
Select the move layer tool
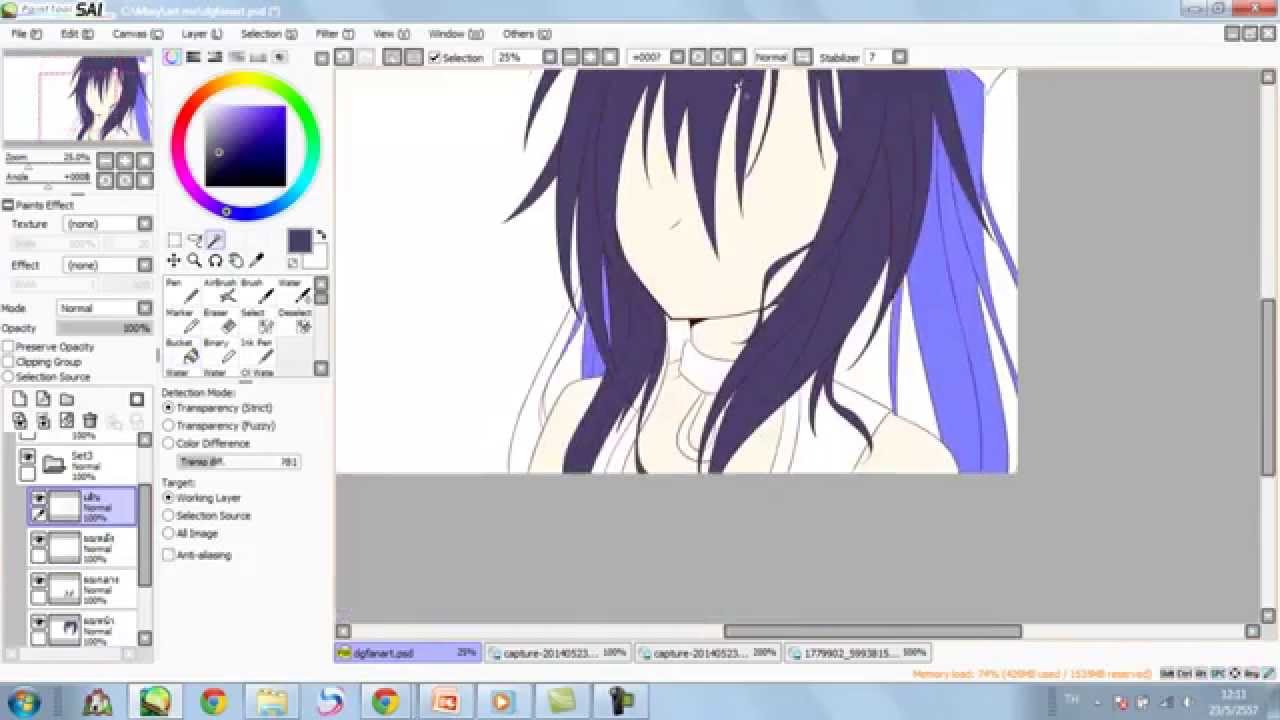[x=174, y=261]
